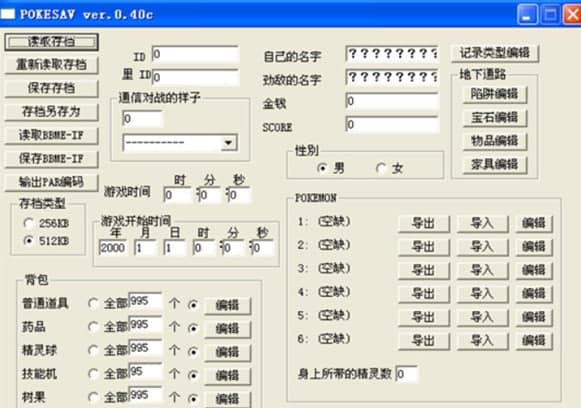This screenshot has height=408, width=581.
Task: Click 导入 for Pokemon slot 3
Action: 482,271
